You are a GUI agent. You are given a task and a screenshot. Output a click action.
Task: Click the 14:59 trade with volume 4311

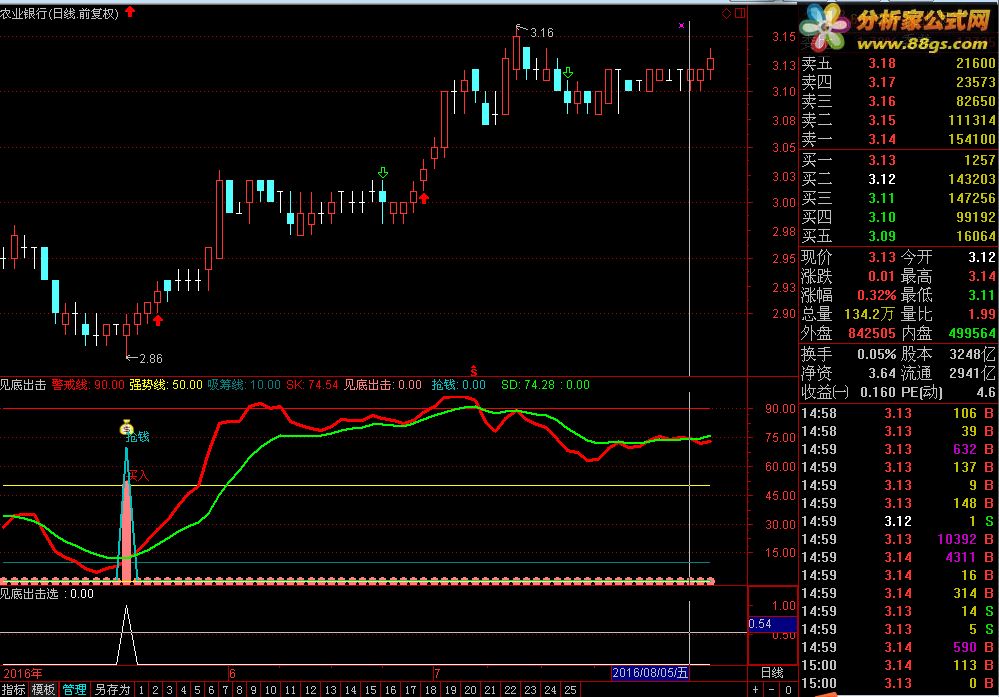(898, 557)
